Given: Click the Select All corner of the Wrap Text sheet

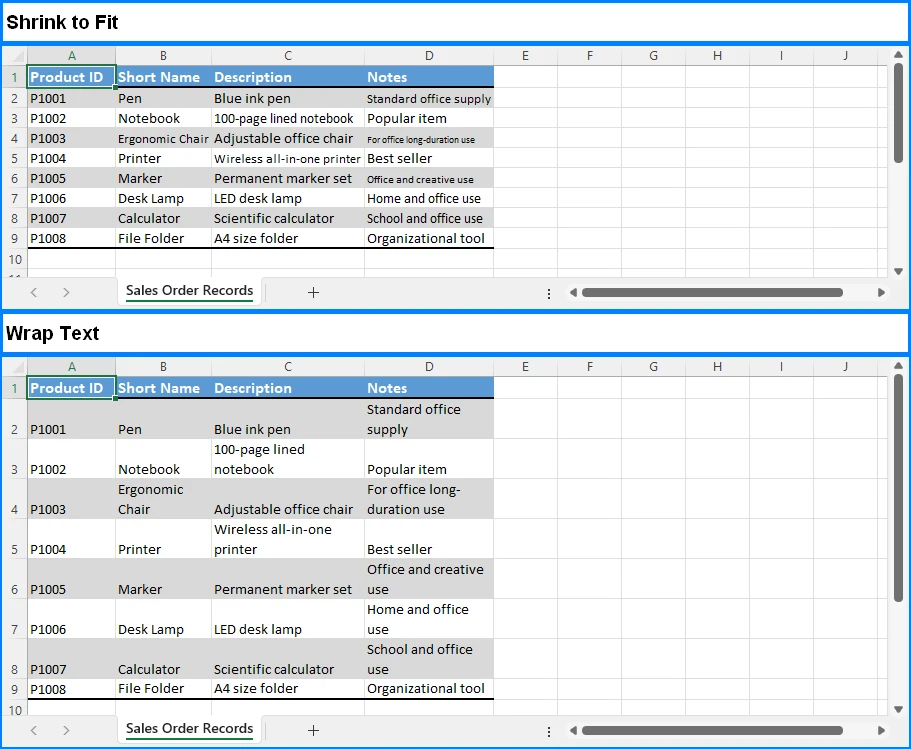Looking at the screenshot, I should [14, 366].
